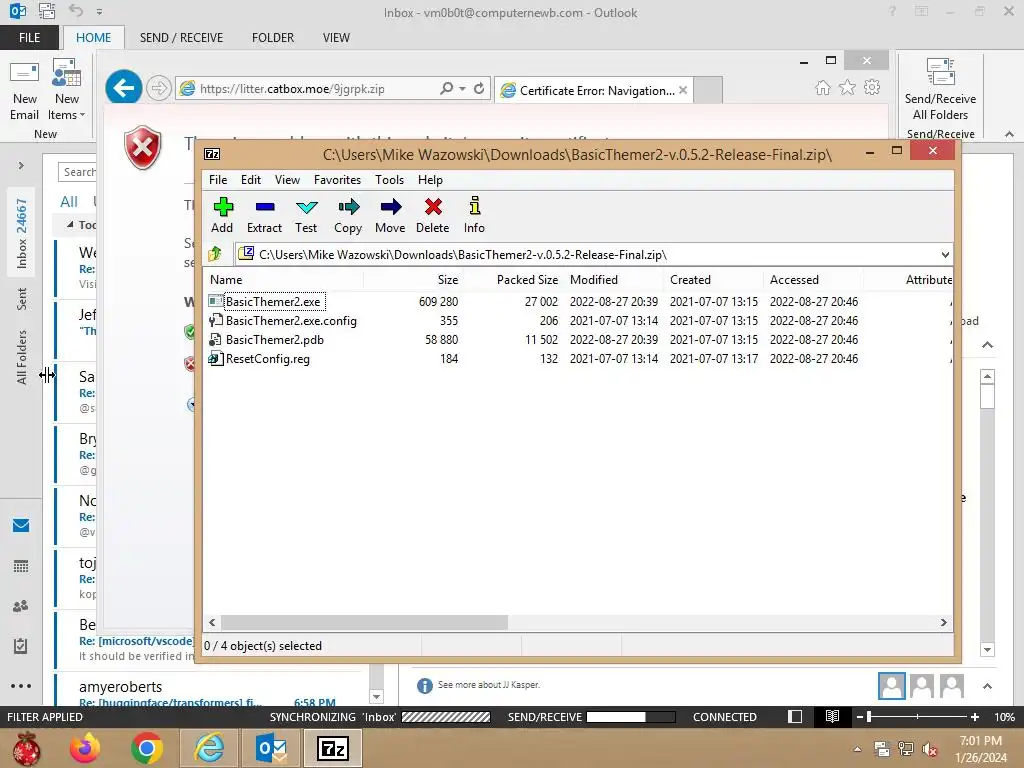The image size is (1024, 768).
Task: Open 7-Zip Tools menu
Action: click(389, 180)
